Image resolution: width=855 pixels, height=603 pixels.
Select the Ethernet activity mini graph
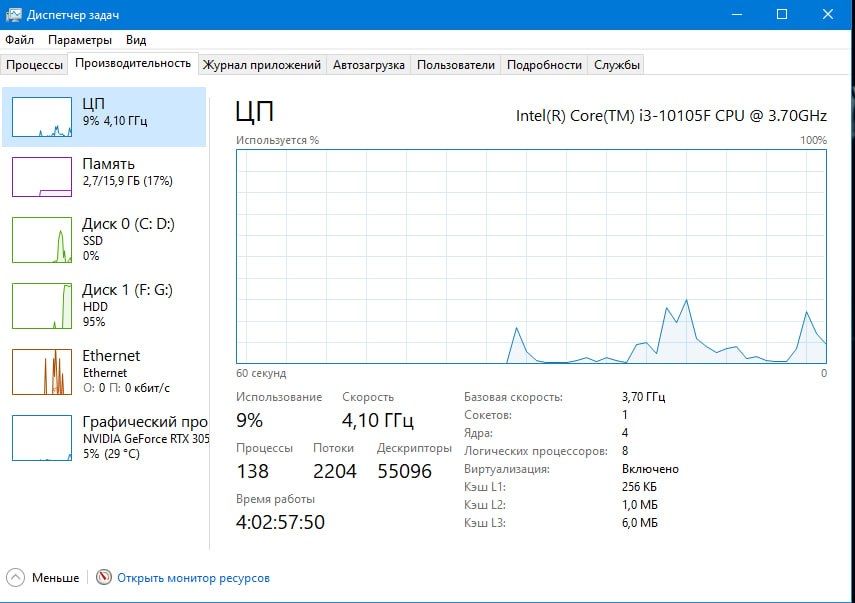point(42,372)
